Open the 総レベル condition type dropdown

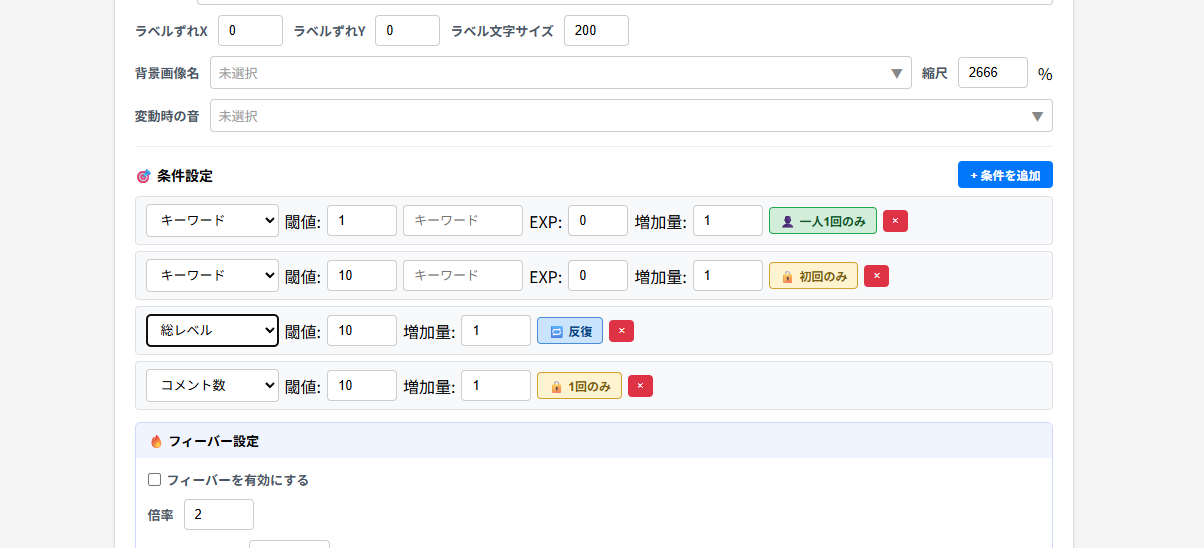tap(212, 330)
